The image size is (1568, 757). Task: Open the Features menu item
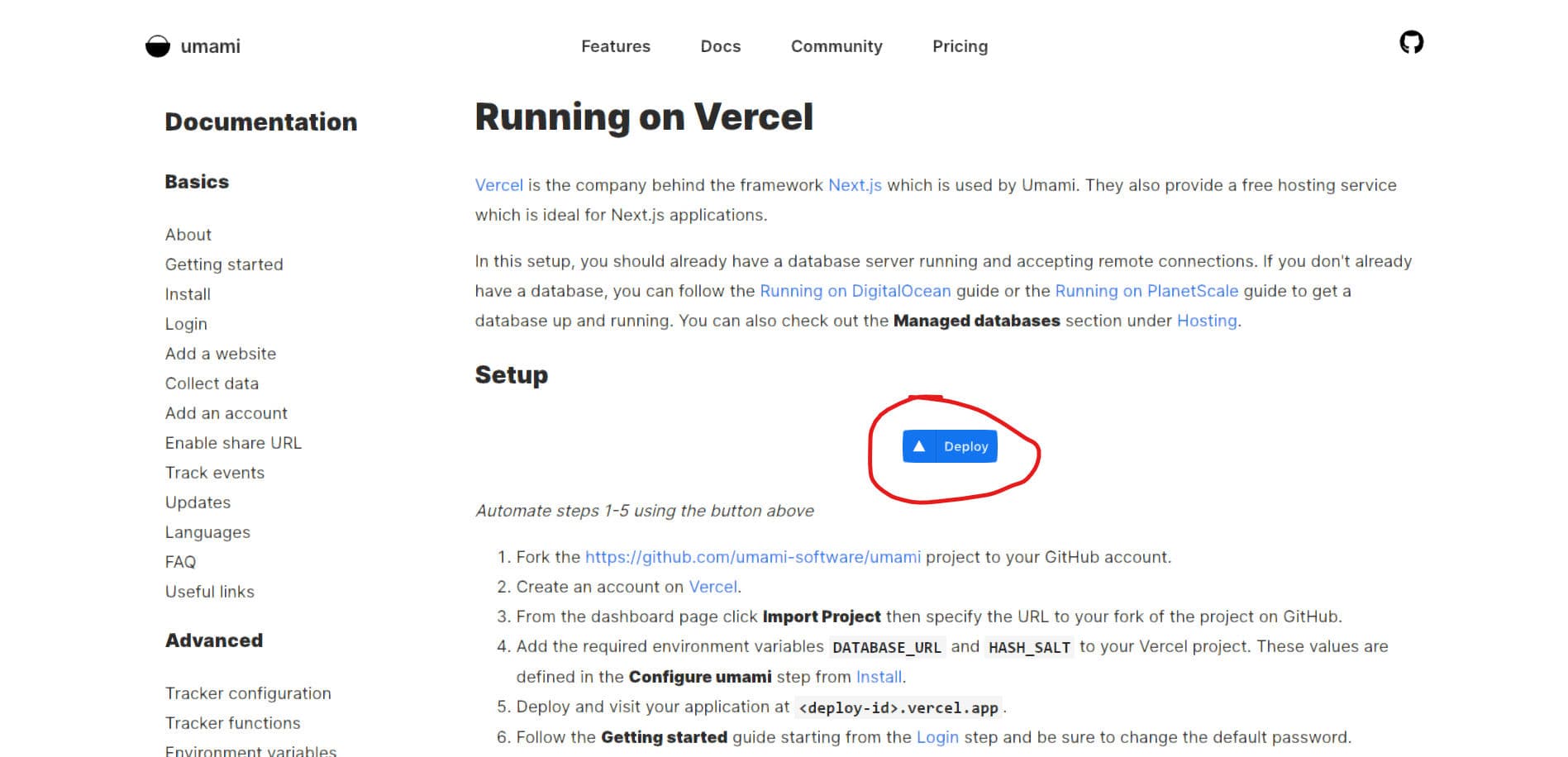(x=615, y=46)
